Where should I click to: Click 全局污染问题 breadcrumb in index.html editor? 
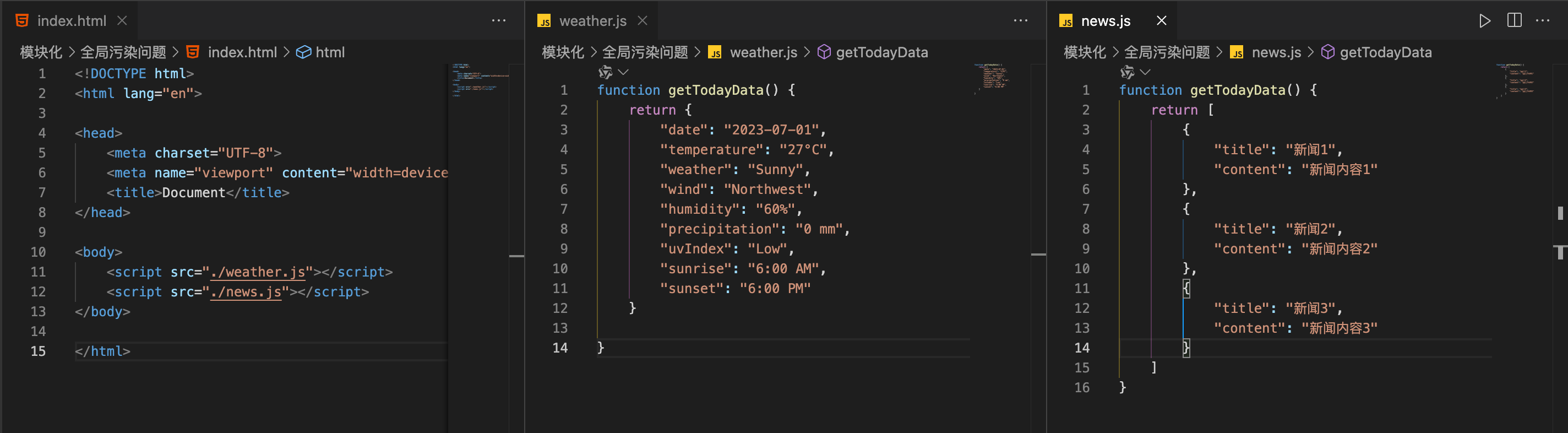pos(123,52)
